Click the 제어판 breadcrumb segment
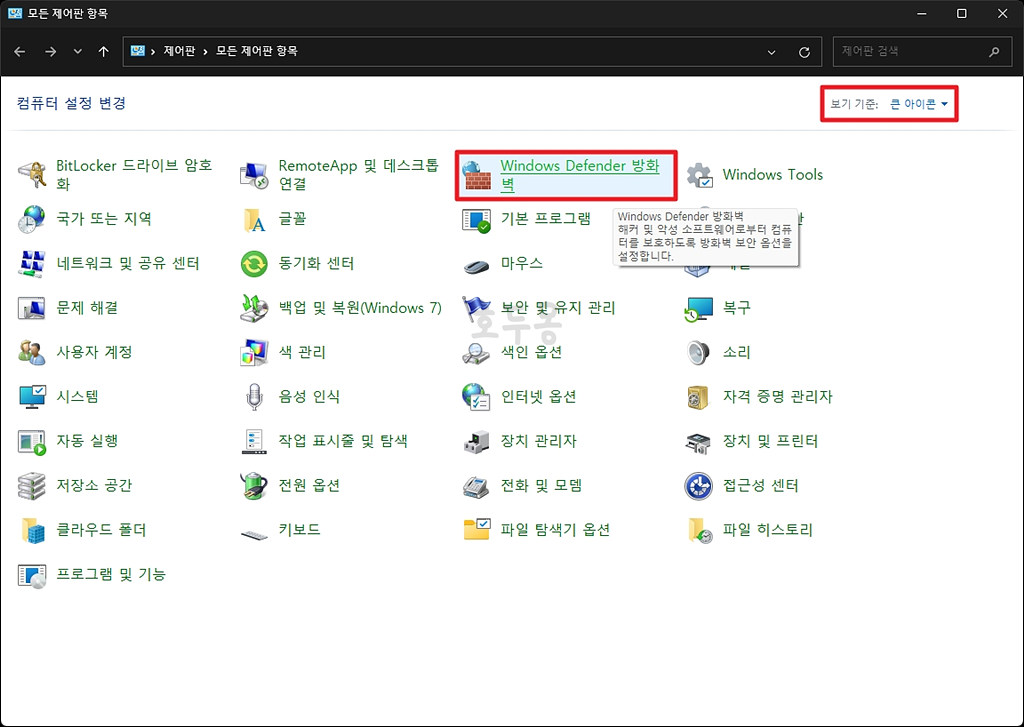 point(179,51)
